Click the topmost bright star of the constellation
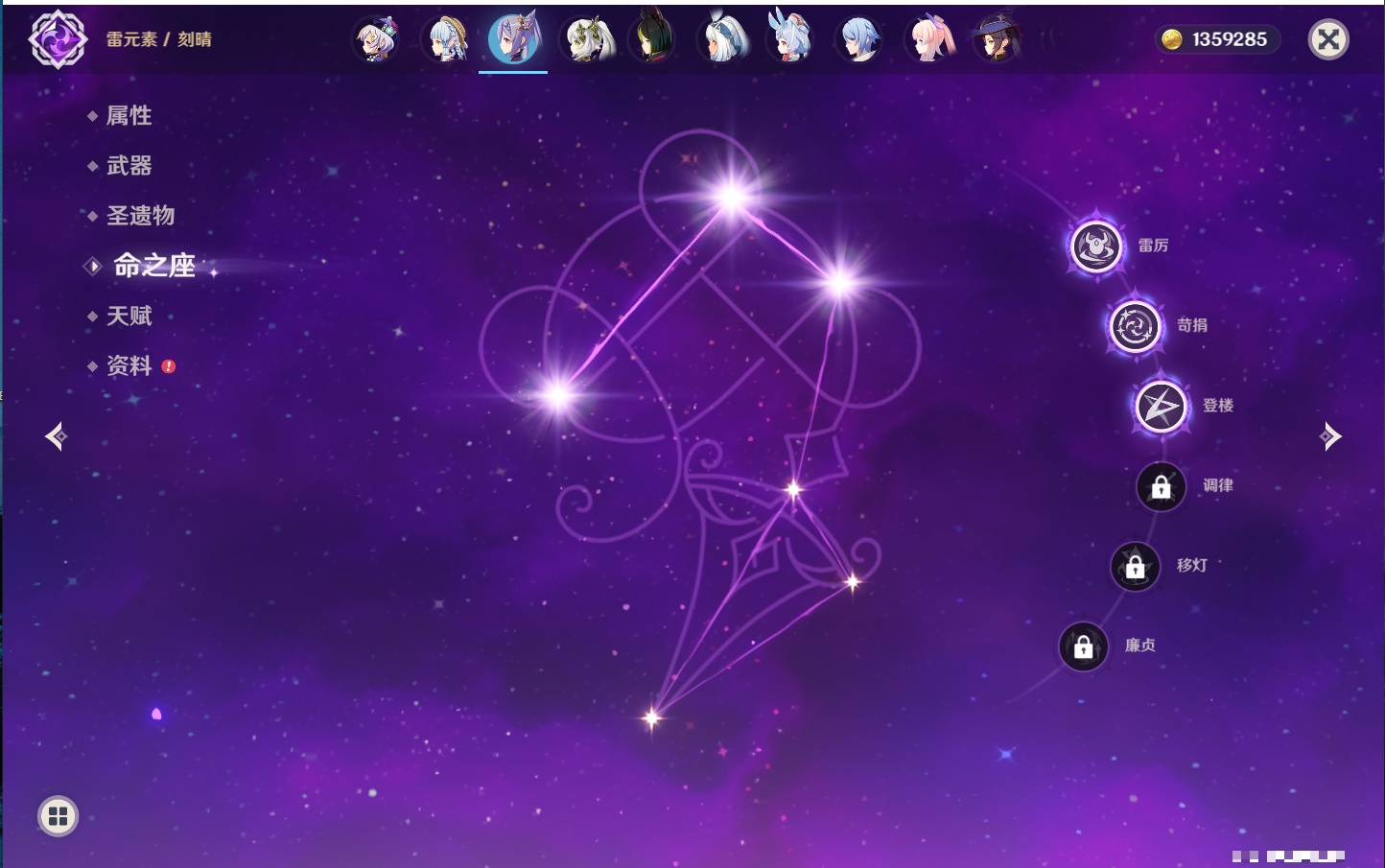The width and height of the screenshot is (1385, 868). [733, 197]
